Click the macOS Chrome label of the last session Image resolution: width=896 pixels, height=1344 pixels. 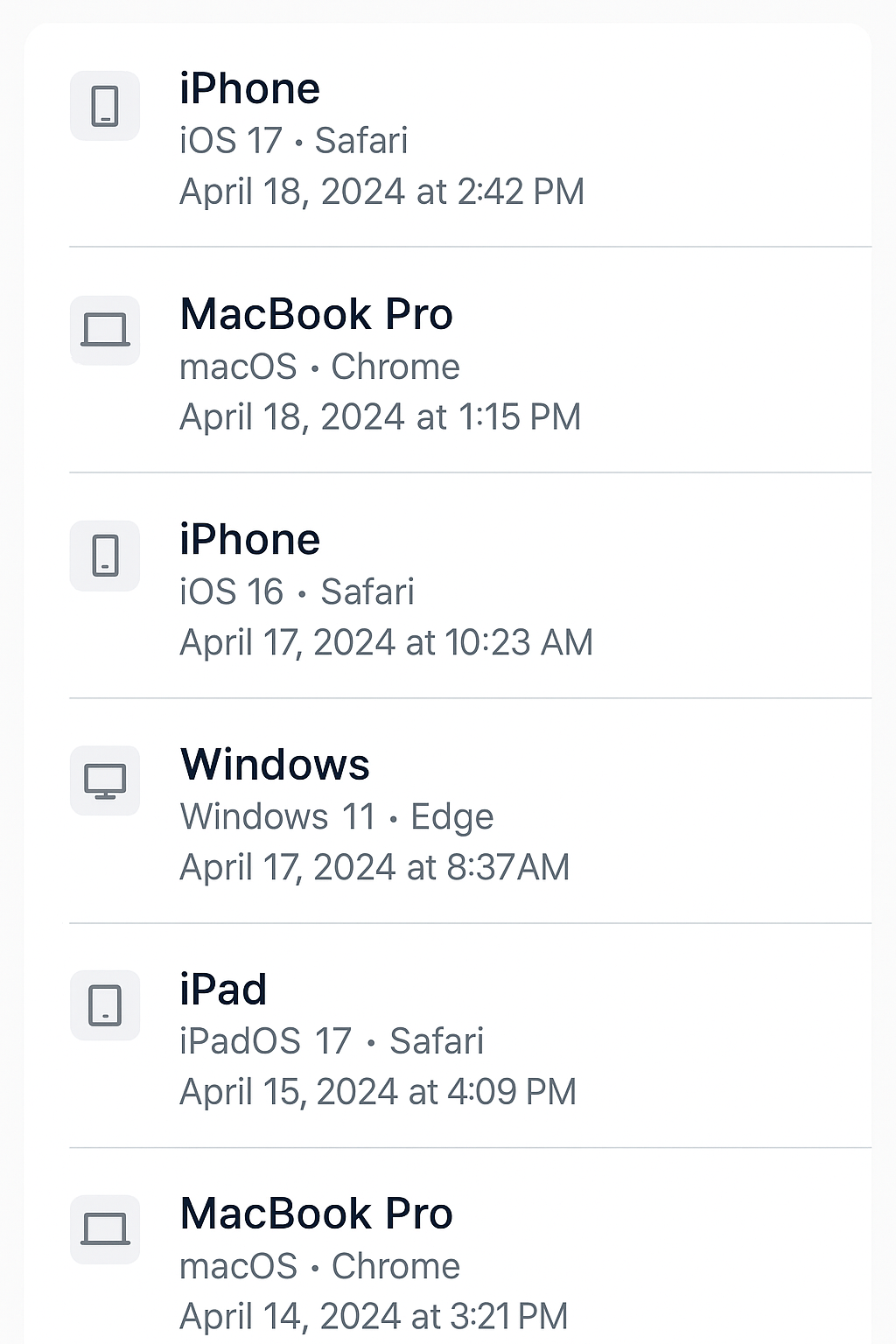[318, 1265]
